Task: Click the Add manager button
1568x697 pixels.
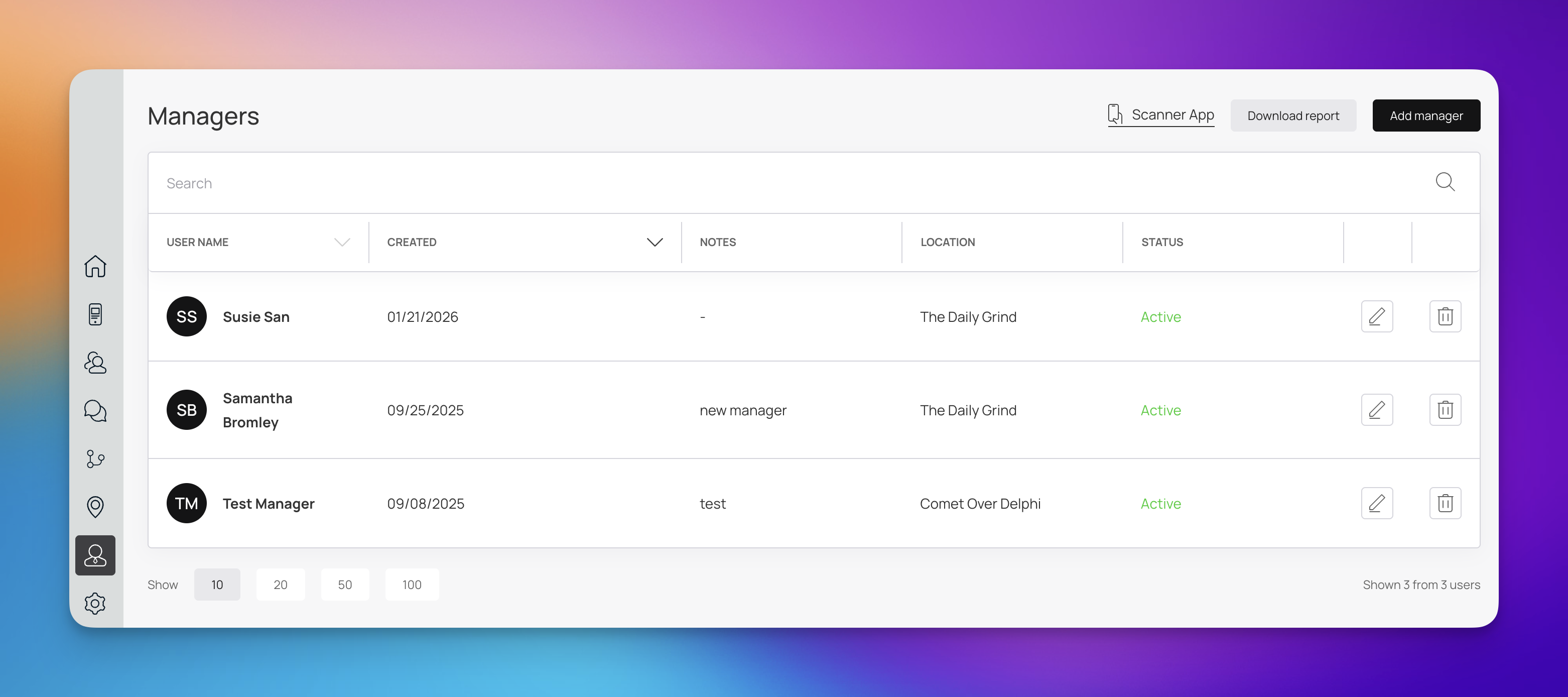Action: click(1425, 115)
